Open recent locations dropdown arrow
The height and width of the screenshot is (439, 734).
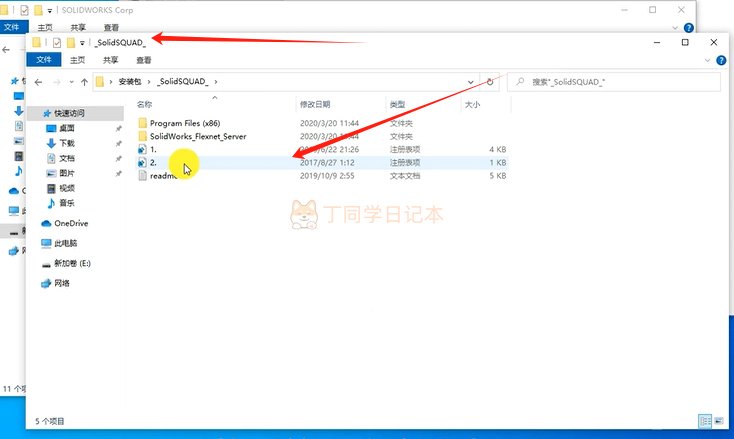click(x=71, y=82)
